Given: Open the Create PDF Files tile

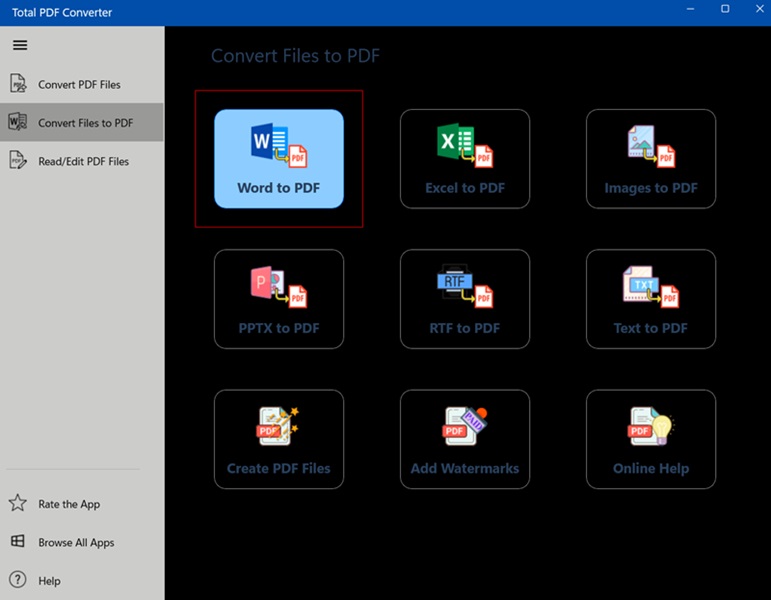Looking at the screenshot, I should click(x=279, y=439).
